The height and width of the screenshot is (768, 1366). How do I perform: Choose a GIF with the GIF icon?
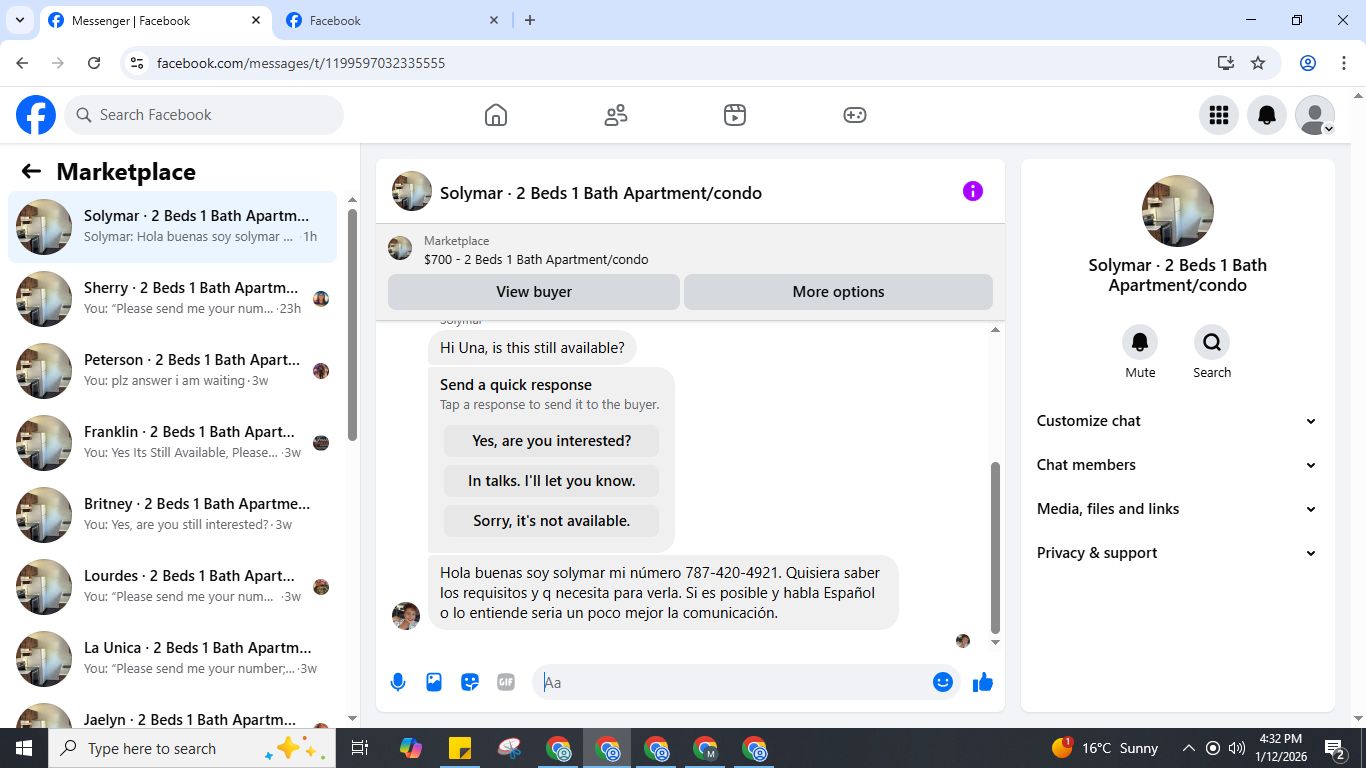point(506,682)
